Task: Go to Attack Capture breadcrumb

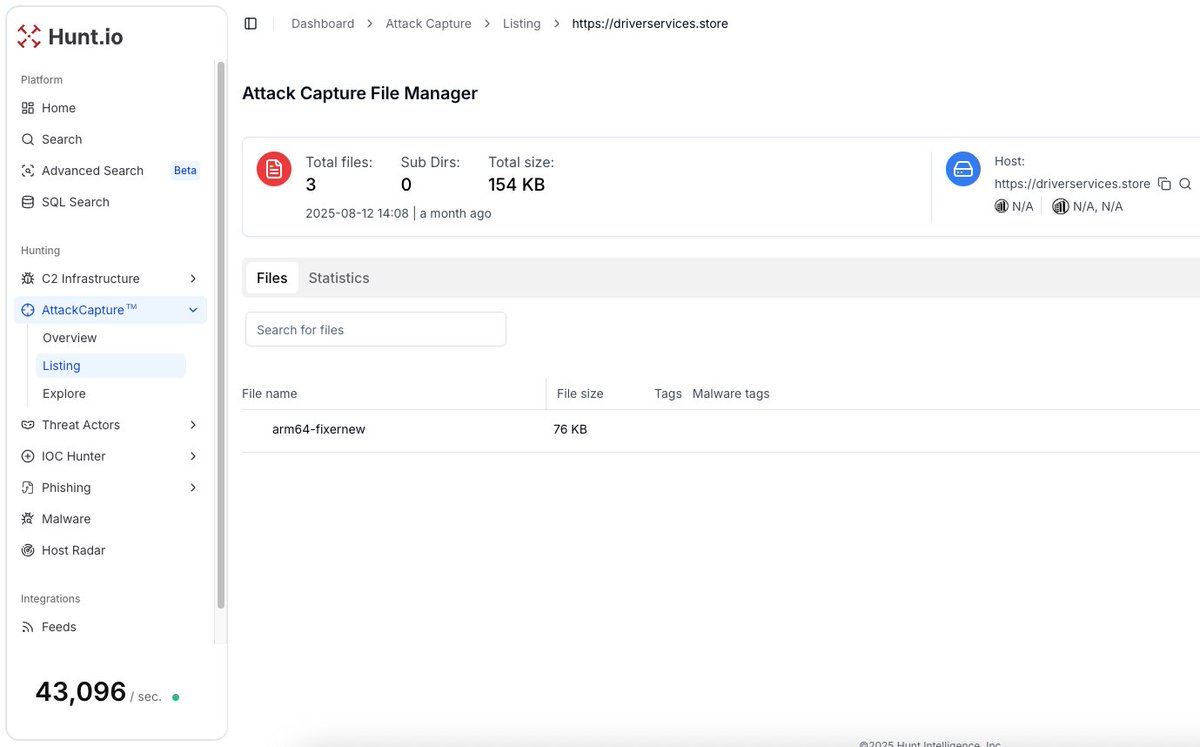Action: [x=428, y=23]
